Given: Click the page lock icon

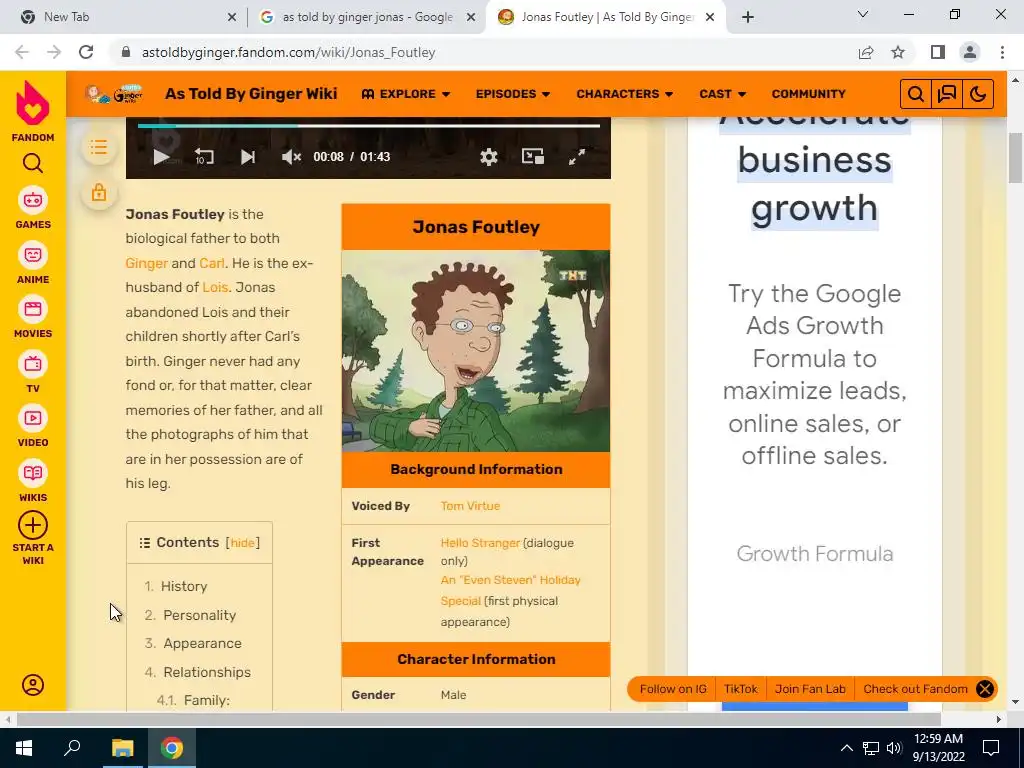Looking at the screenshot, I should click(99, 193).
